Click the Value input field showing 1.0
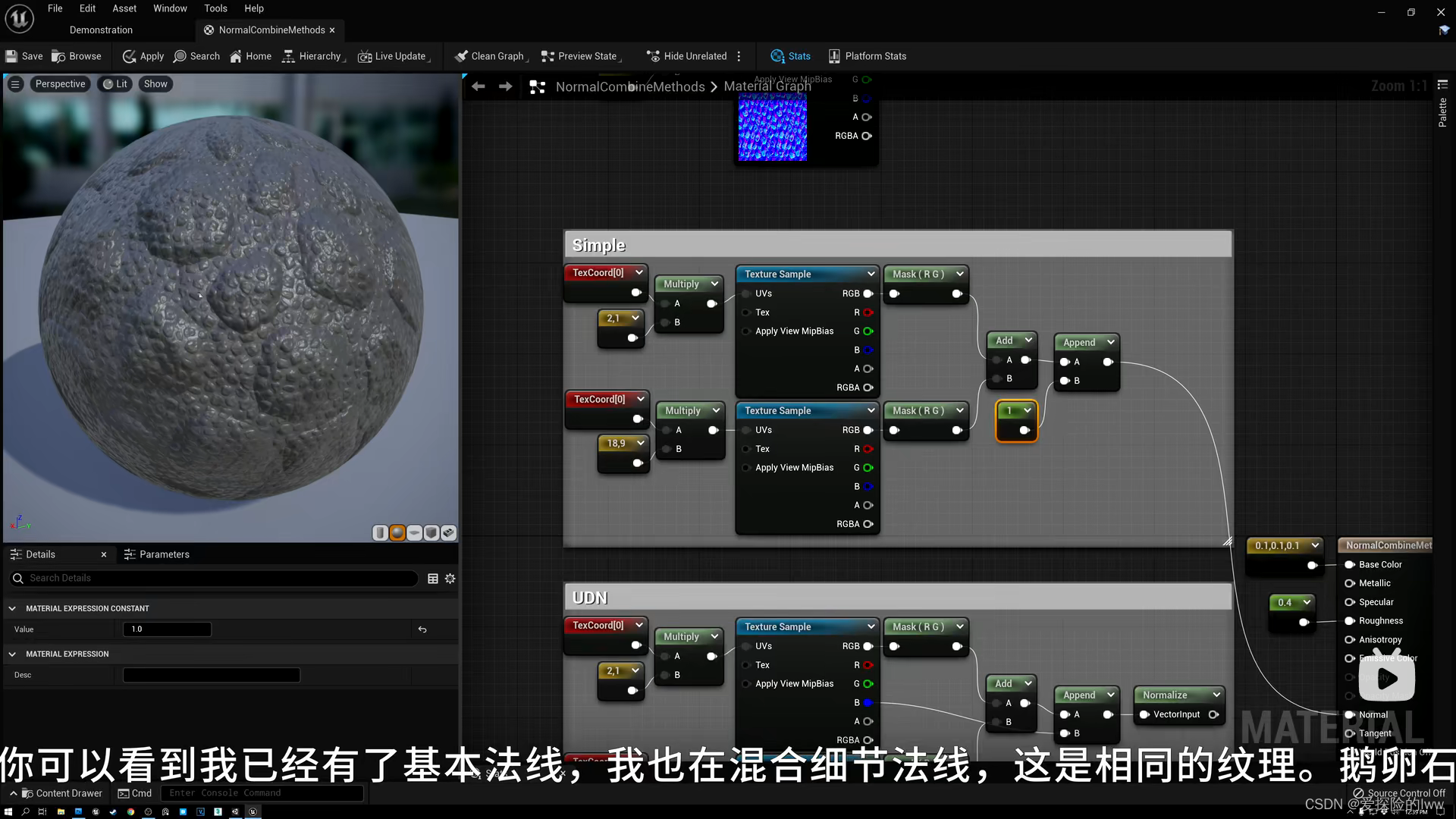 [x=166, y=629]
